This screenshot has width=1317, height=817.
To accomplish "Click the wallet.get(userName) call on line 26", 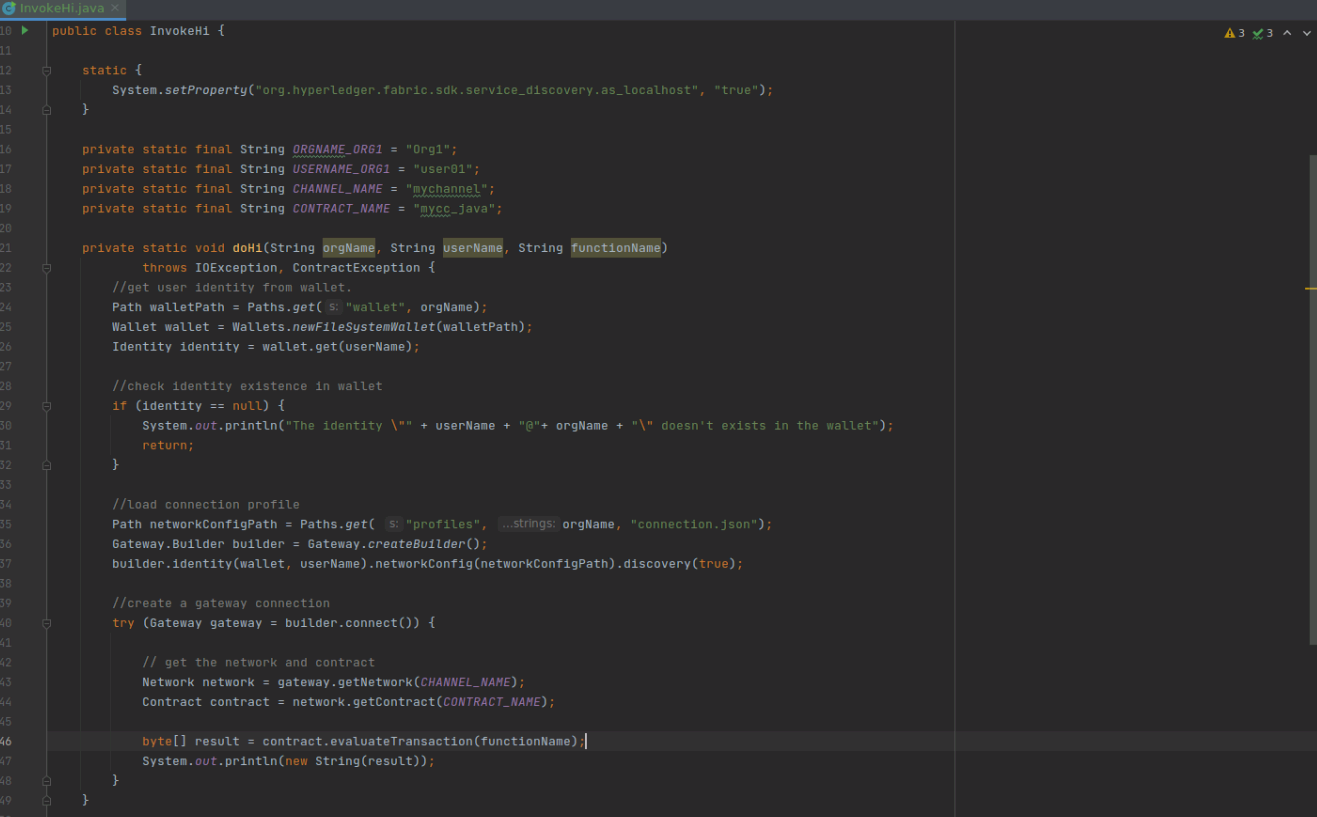I will [x=337, y=347].
